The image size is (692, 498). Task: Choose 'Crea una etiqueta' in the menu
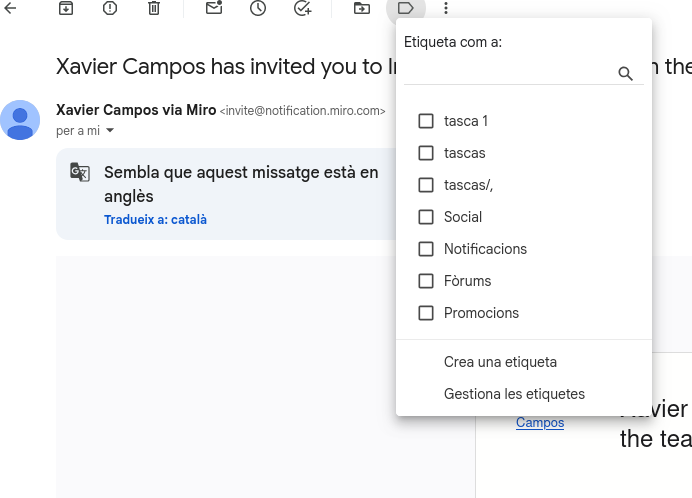[500, 362]
